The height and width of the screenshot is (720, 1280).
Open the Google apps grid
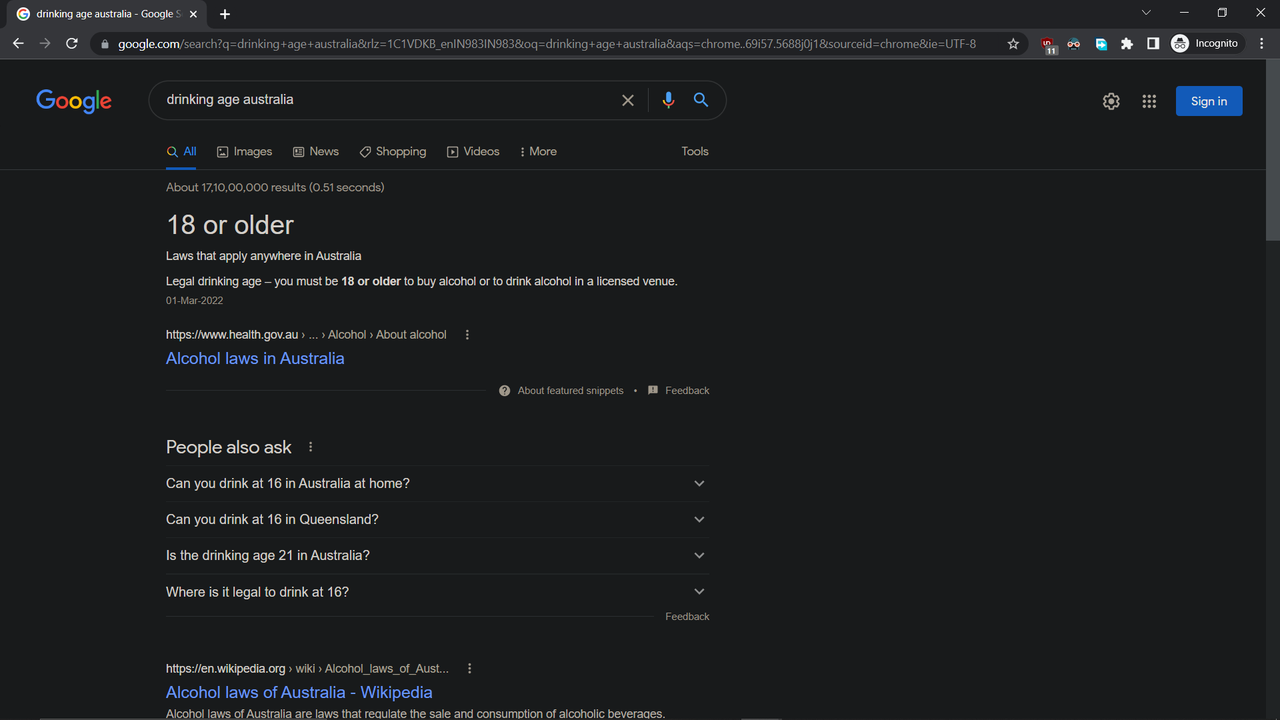tap(1149, 101)
